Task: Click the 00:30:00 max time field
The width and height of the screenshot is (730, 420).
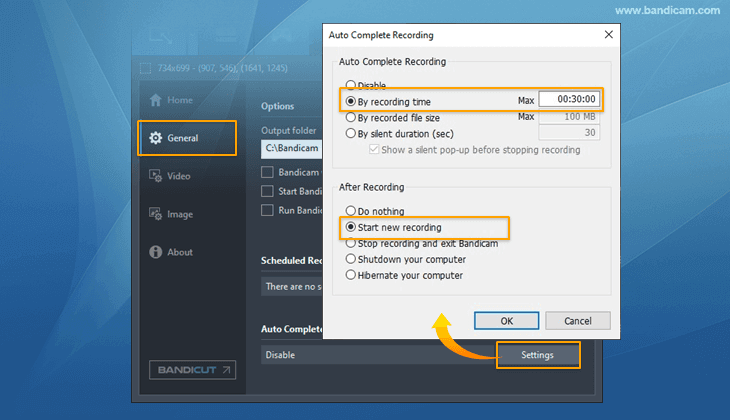Action: [x=569, y=99]
